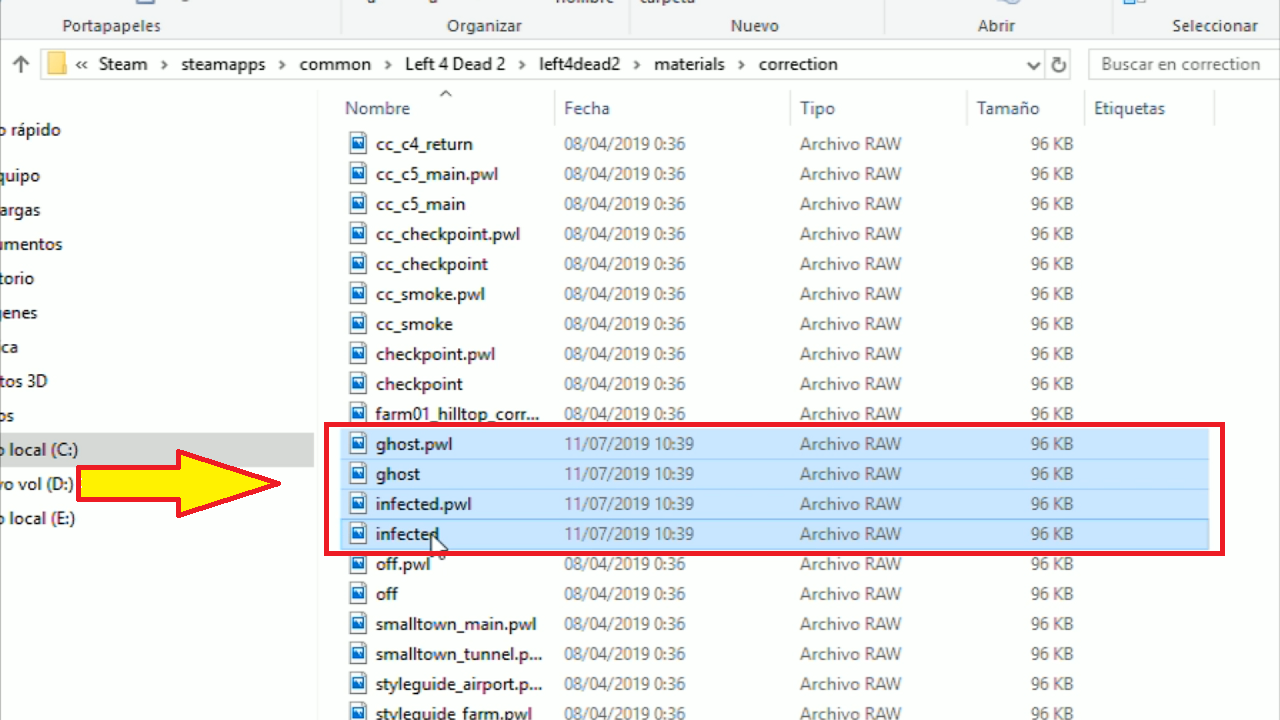The height and width of the screenshot is (720, 1280).
Task: Click the 96 KB size of ghost.pwl
Action: tap(1052, 444)
